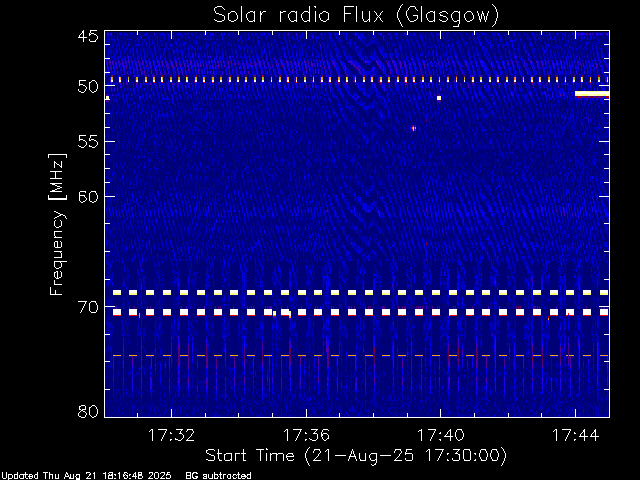Click the 60 MHz axis tick label

(x=88, y=196)
